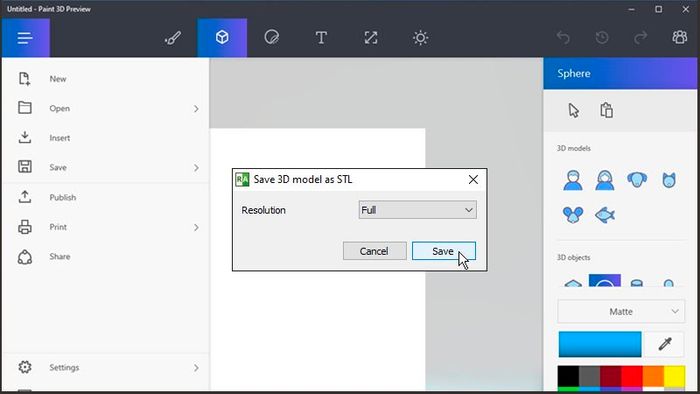Click the Redo arrow
700x394 pixels.
(641, 37)
